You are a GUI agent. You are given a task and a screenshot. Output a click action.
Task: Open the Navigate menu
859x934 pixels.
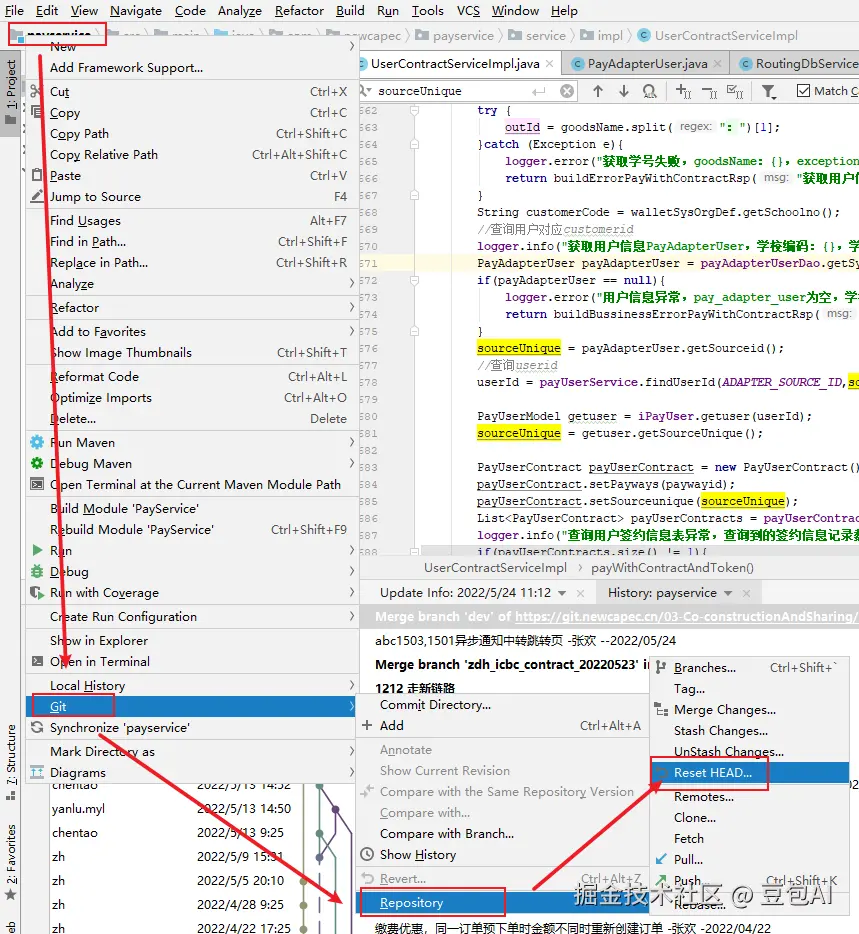(136, 11)
